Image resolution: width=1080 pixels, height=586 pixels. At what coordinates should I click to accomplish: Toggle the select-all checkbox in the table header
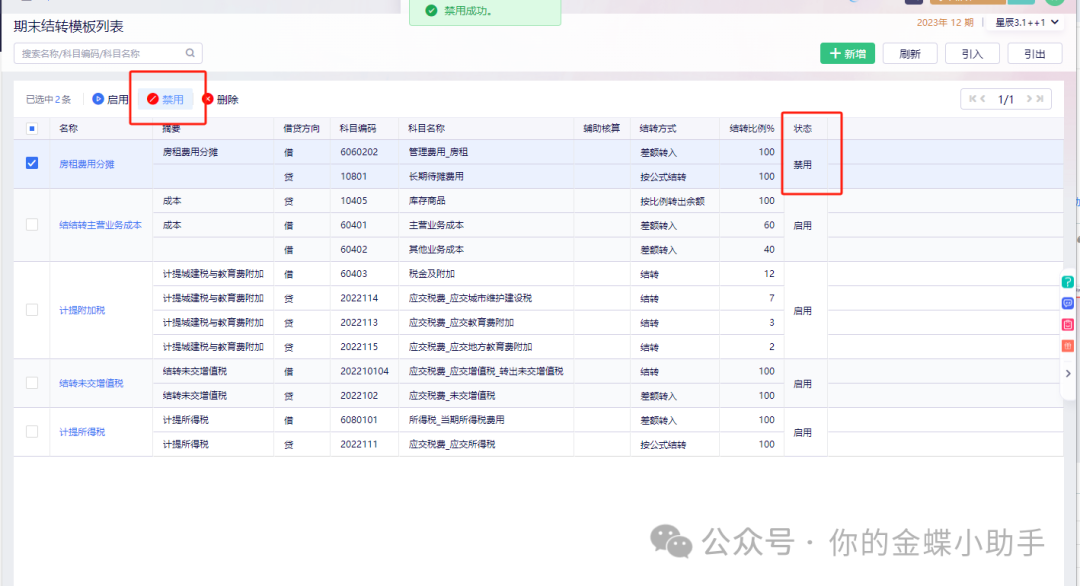coord(32,128)
